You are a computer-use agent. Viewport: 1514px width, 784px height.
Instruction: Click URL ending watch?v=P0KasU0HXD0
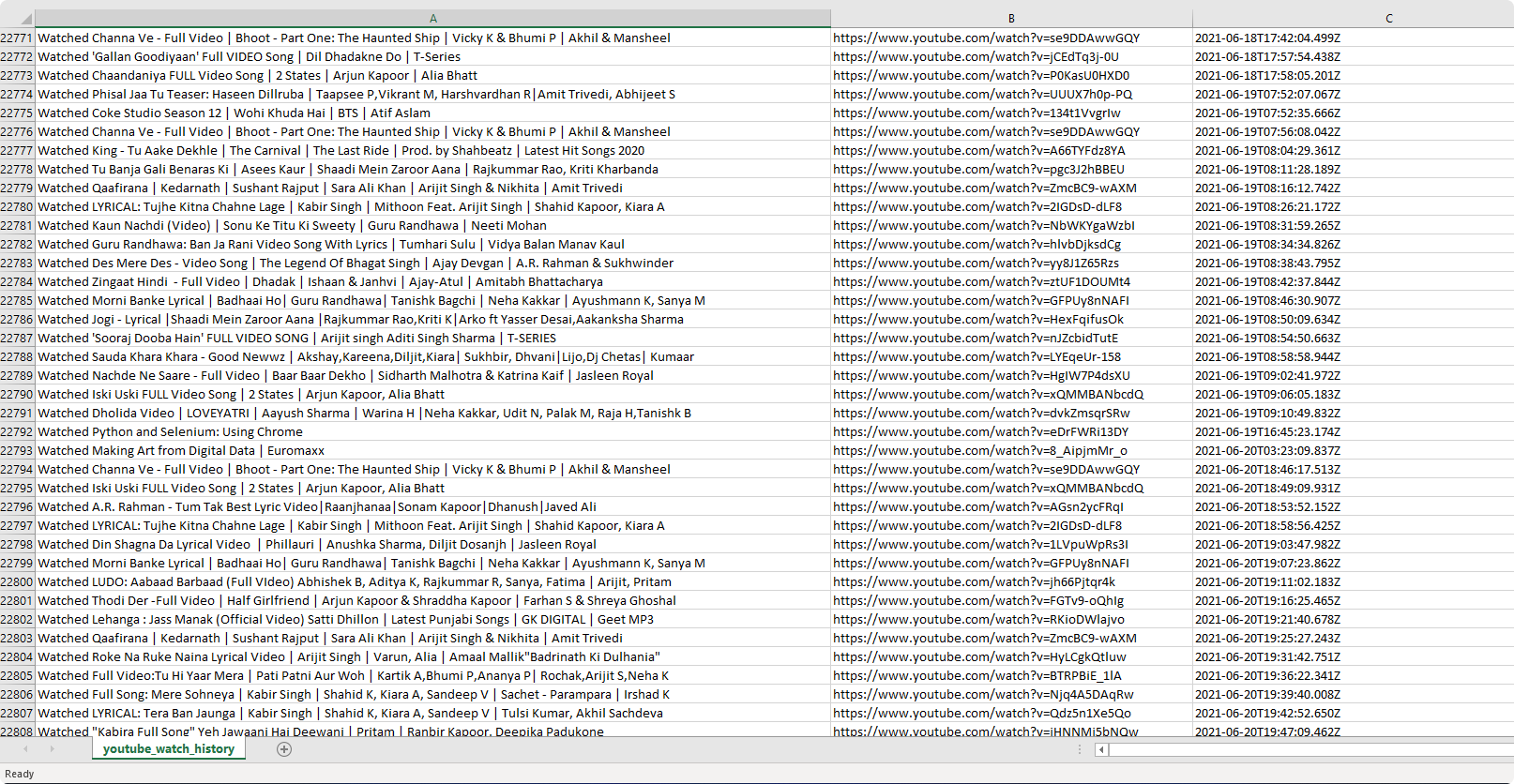pyautogui.click(x=1011, y=75)
